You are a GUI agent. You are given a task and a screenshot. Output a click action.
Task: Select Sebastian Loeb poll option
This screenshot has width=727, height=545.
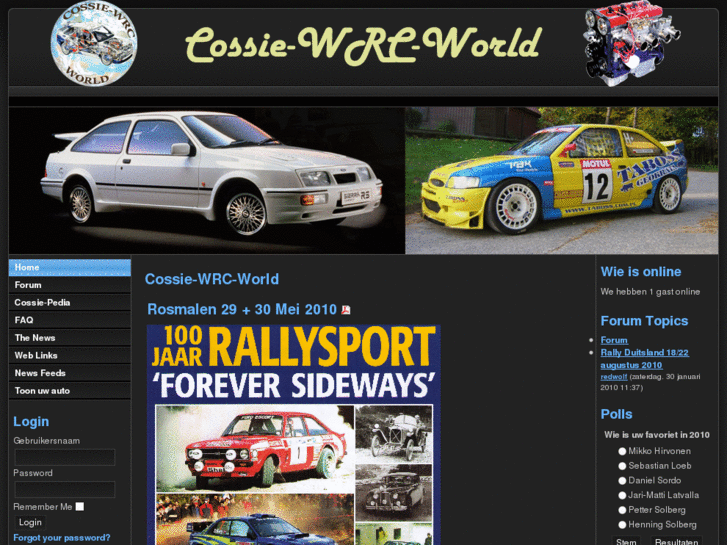(x=622, y=466)
